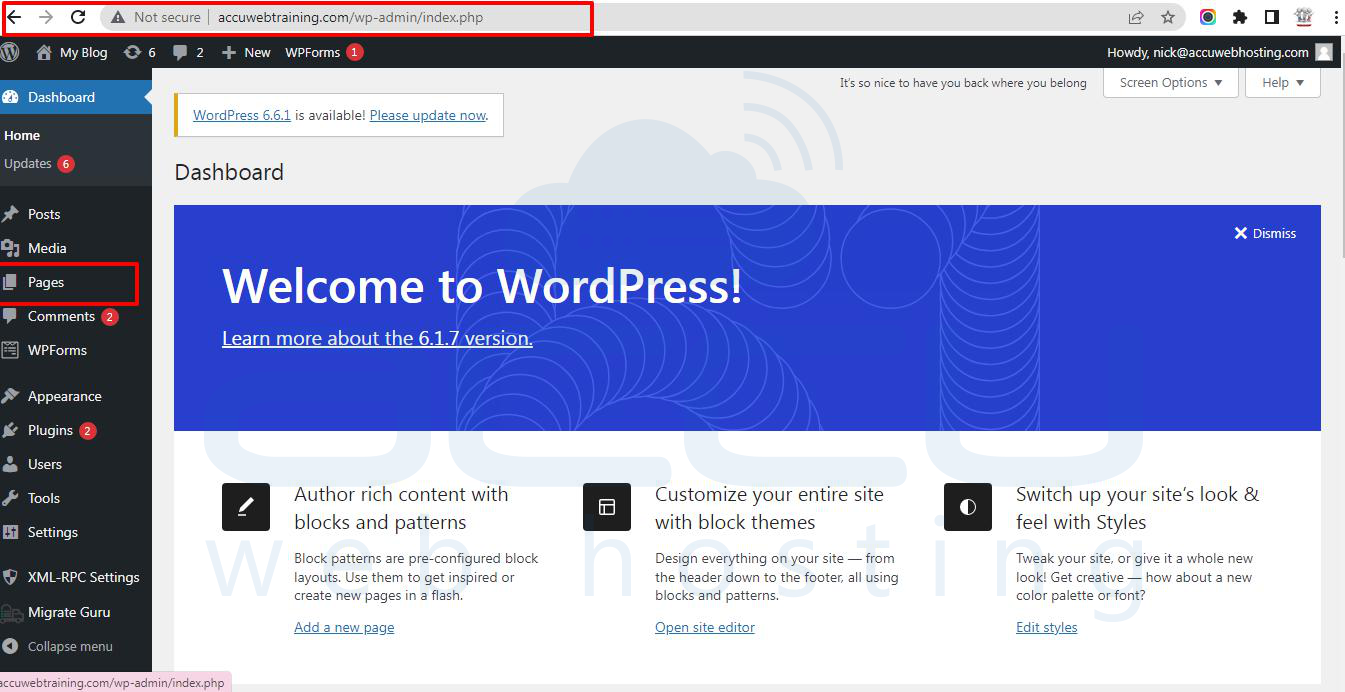
Task: Toggle the browser side panel icon
Action: pyautogui.click(x=1272, y=17)
